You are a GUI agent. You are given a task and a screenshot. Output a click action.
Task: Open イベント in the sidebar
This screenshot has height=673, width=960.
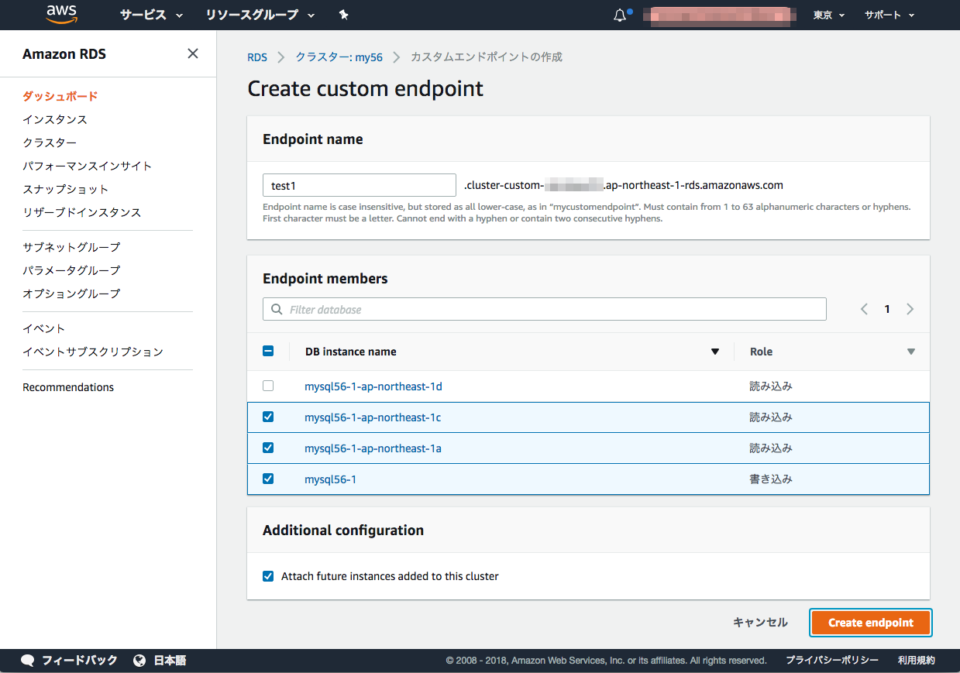(x=43, y=329)
